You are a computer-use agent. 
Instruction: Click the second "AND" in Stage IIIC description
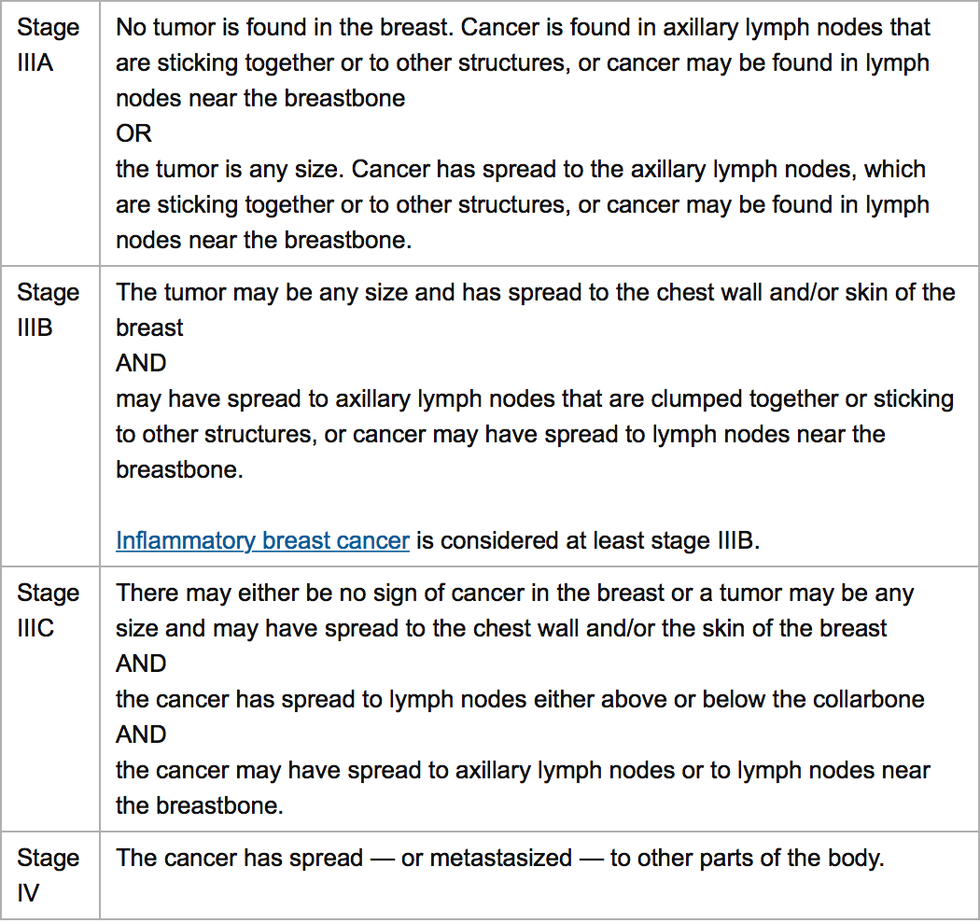tap(141, 735)
